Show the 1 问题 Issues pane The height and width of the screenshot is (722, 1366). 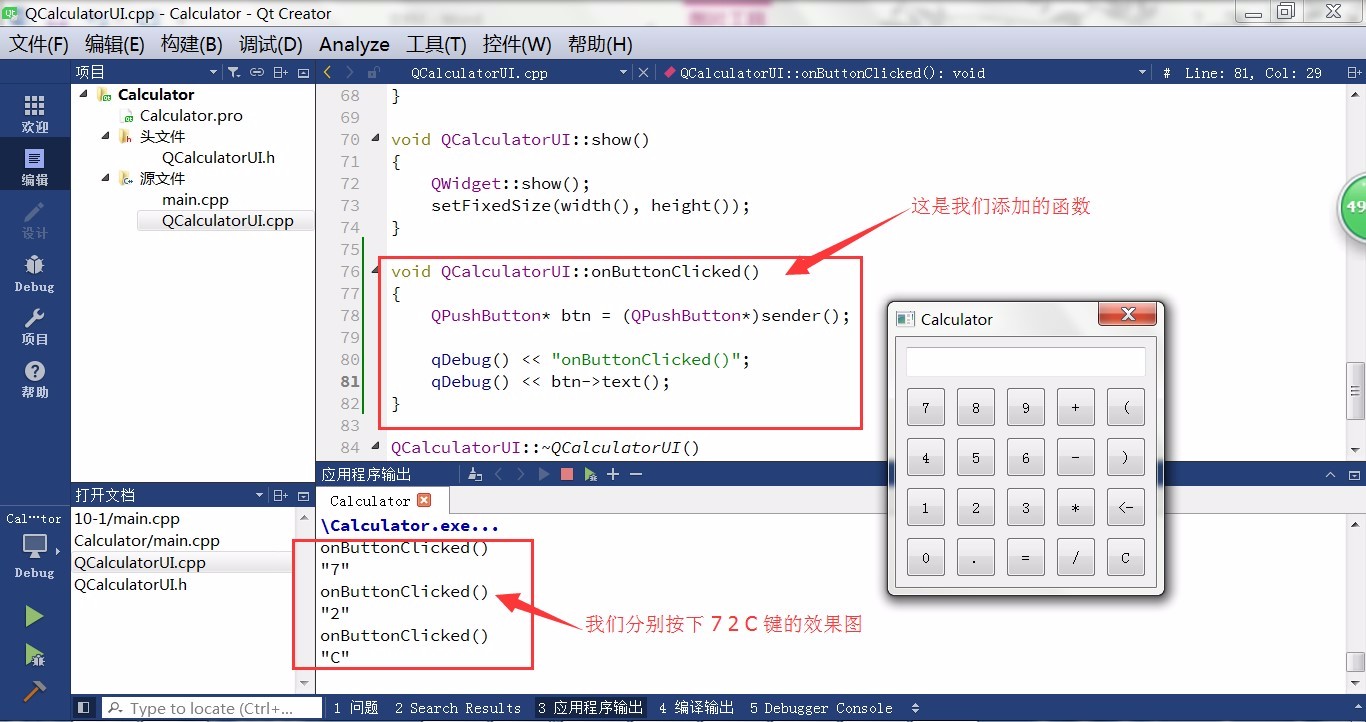pyautogui.click(x=356, y=707)
